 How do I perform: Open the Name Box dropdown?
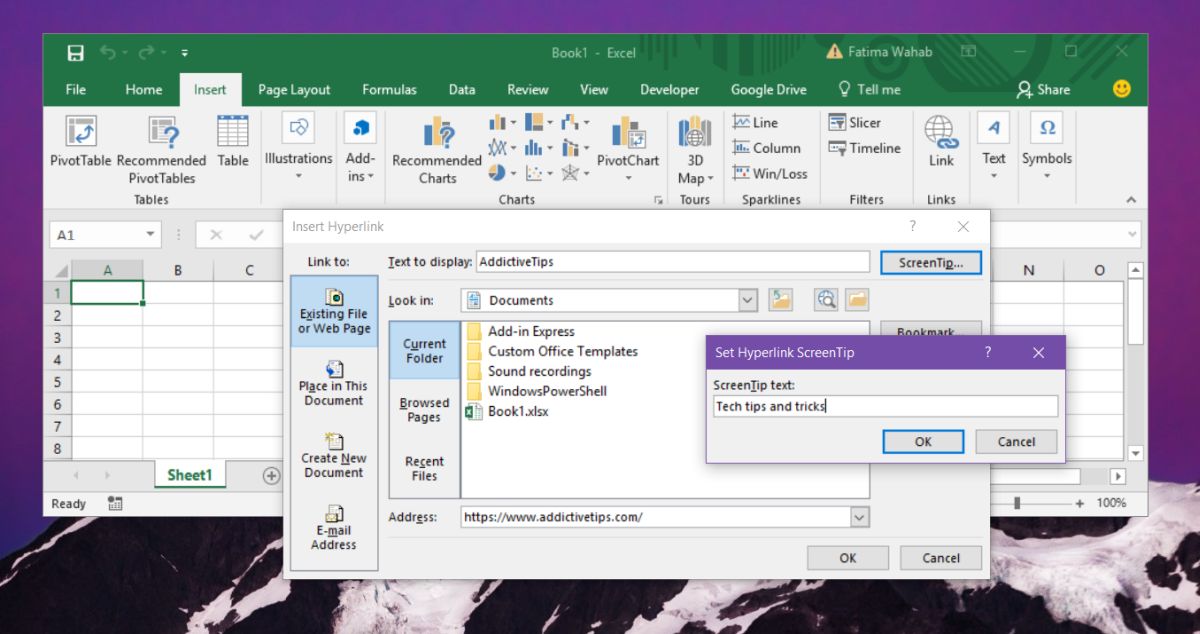pyautogui.click(x=151, y=235)
